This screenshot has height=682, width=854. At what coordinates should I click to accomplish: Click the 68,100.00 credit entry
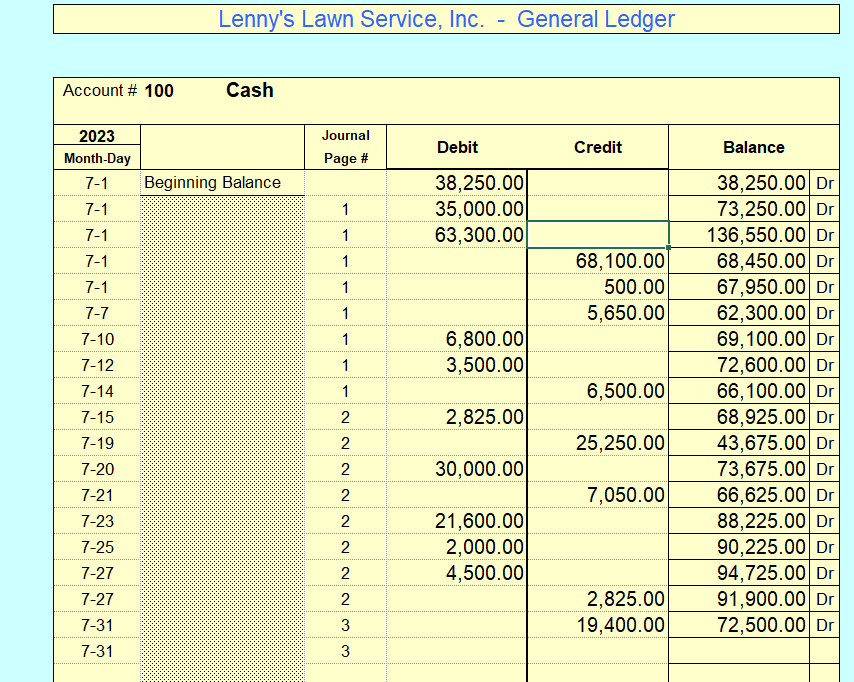point(597,261)
